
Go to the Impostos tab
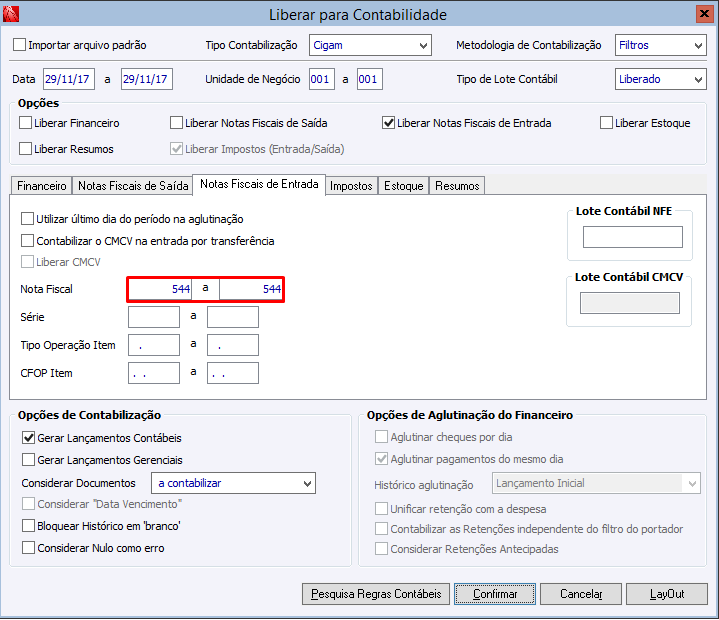point(351,186)
